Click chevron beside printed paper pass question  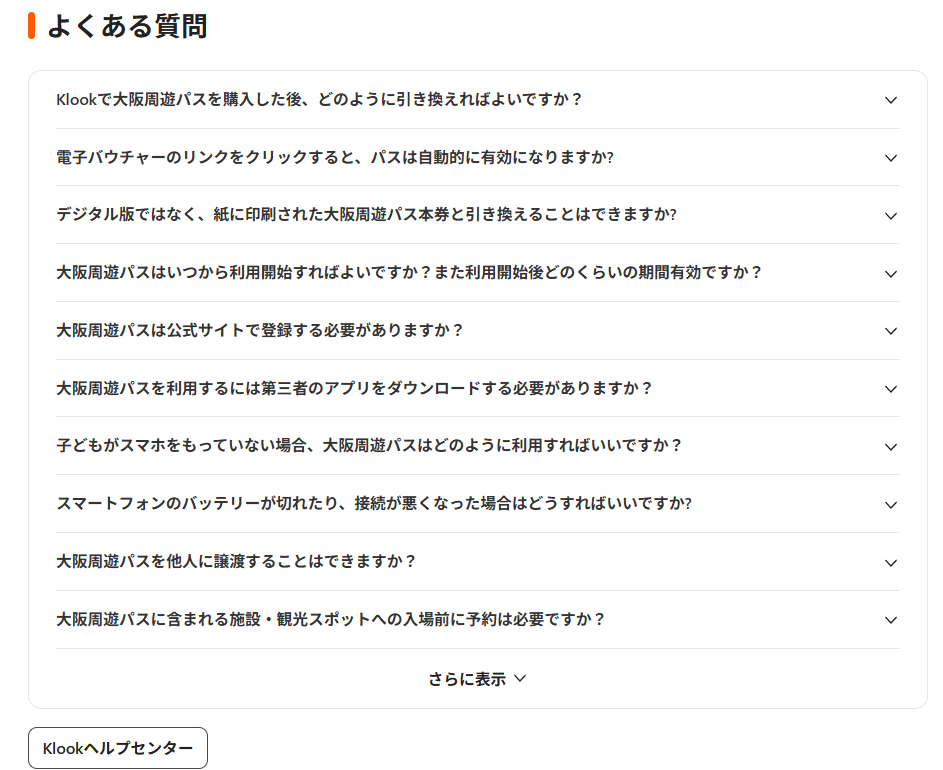click(x=891, y=216)
